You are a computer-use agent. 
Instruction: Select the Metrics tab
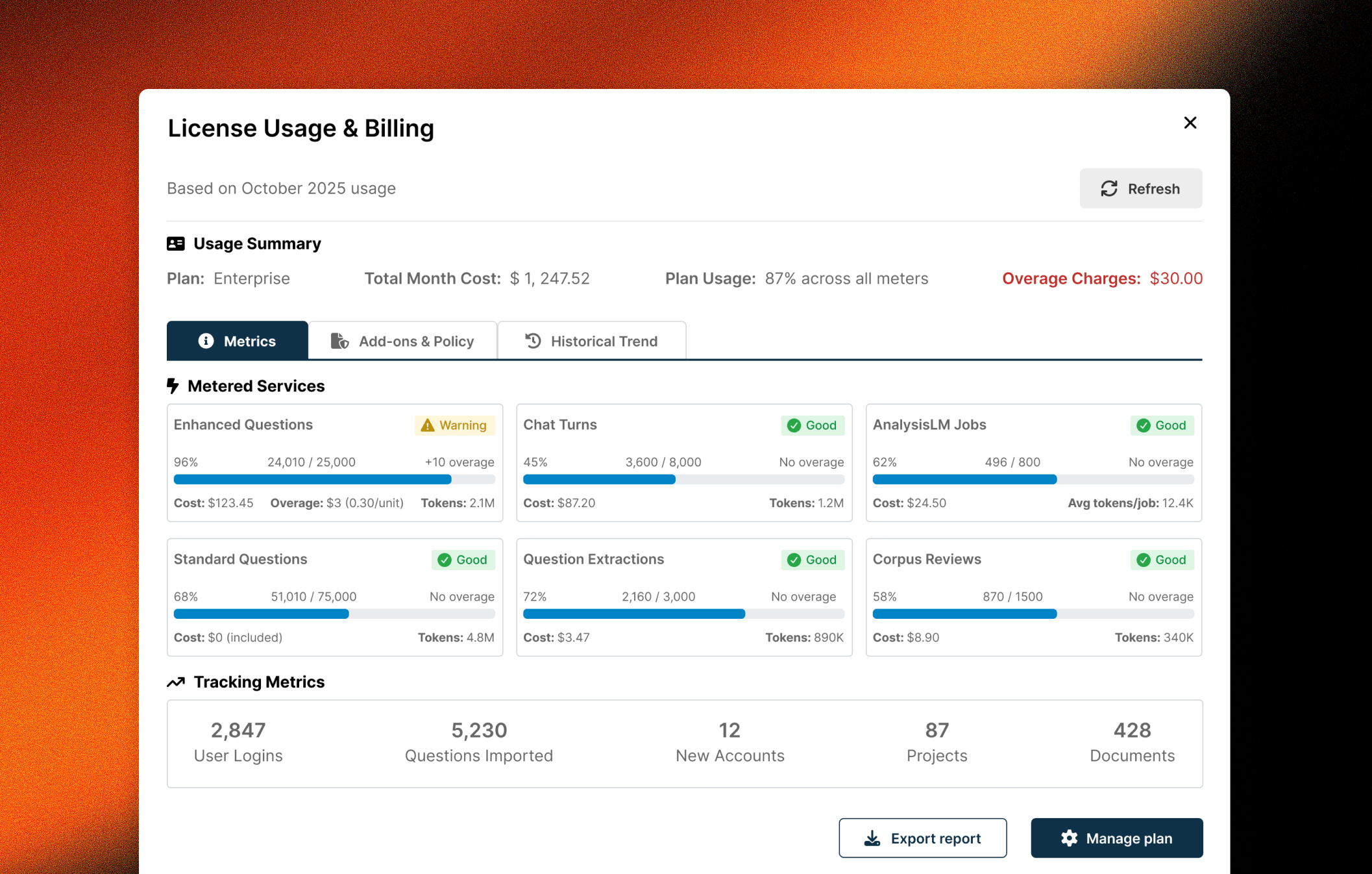[x=238, y=341]
